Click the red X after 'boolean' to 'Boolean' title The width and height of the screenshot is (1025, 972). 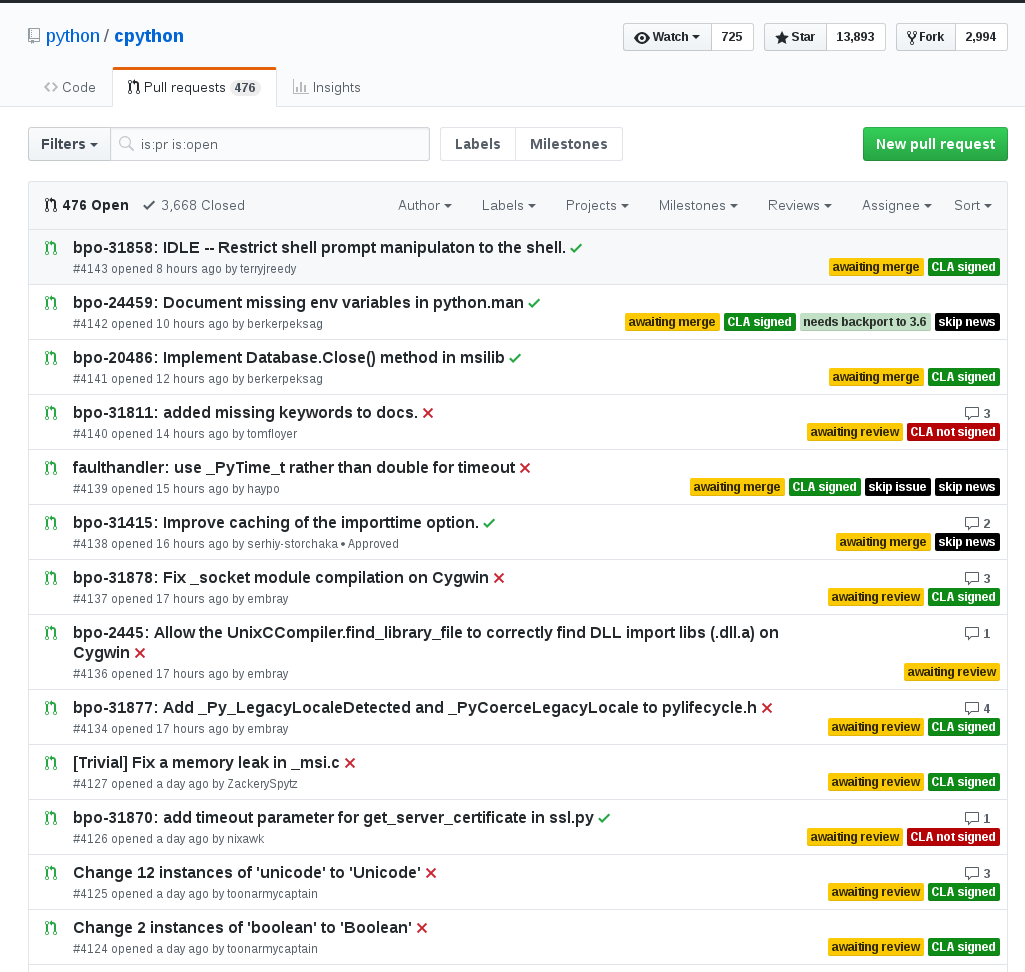click(422, 928)
